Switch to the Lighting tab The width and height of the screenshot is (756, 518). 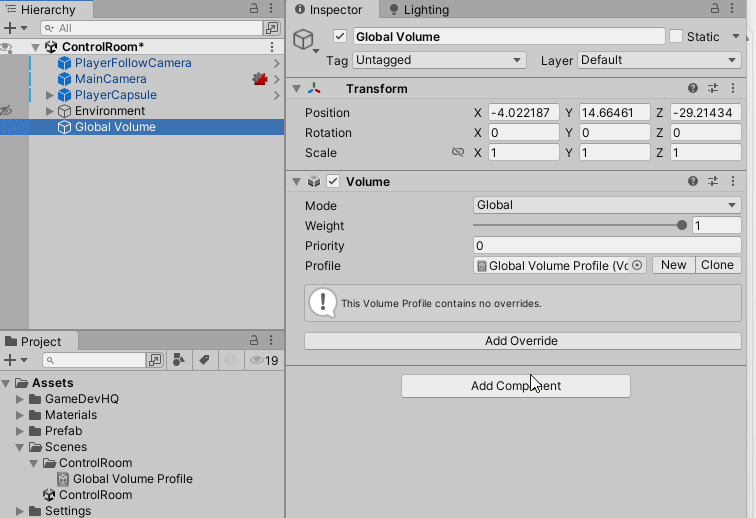pos(419,10)
